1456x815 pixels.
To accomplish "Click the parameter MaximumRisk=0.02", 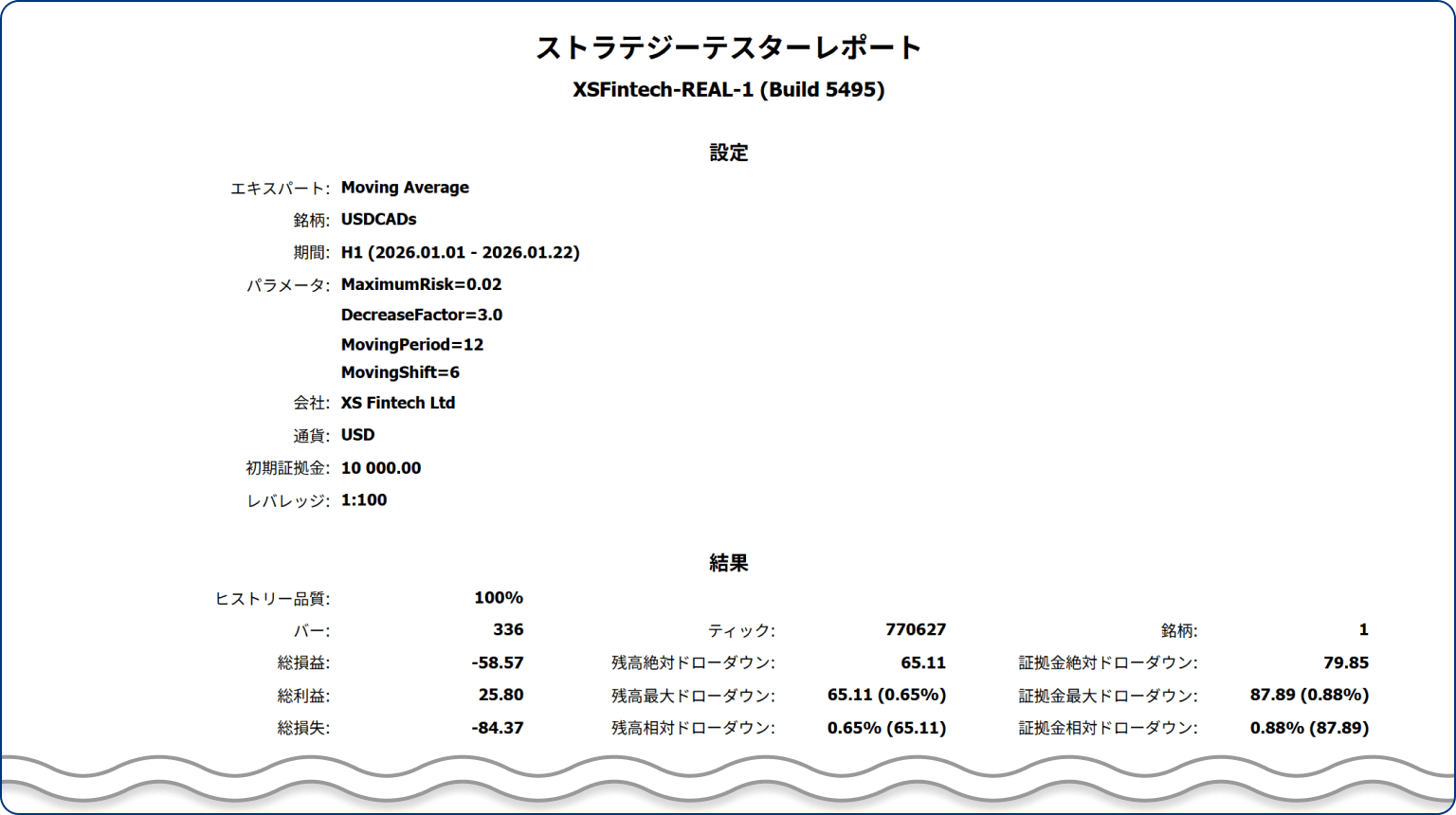I will (x=421, y=284).
